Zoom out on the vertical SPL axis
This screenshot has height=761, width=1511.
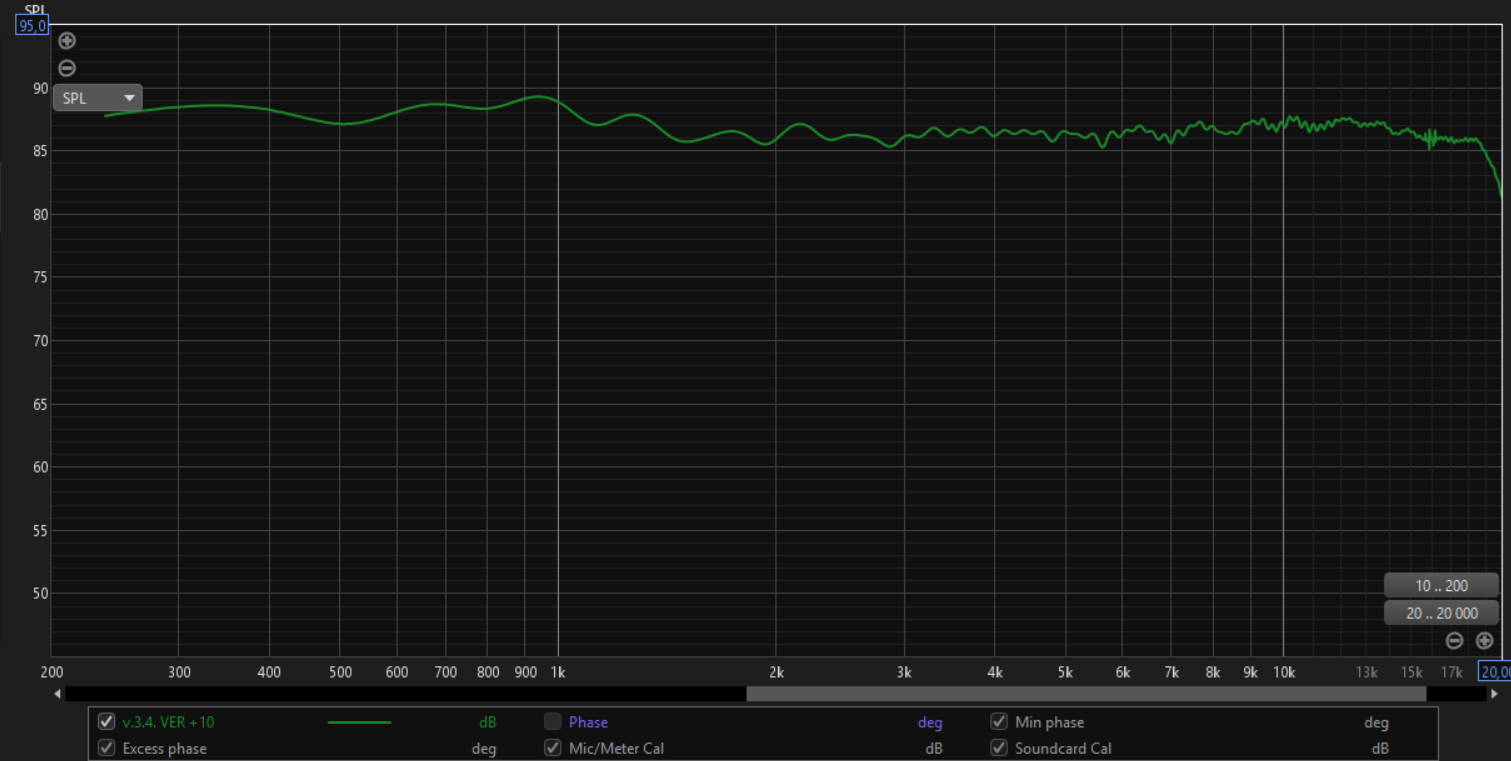(67, 68)
